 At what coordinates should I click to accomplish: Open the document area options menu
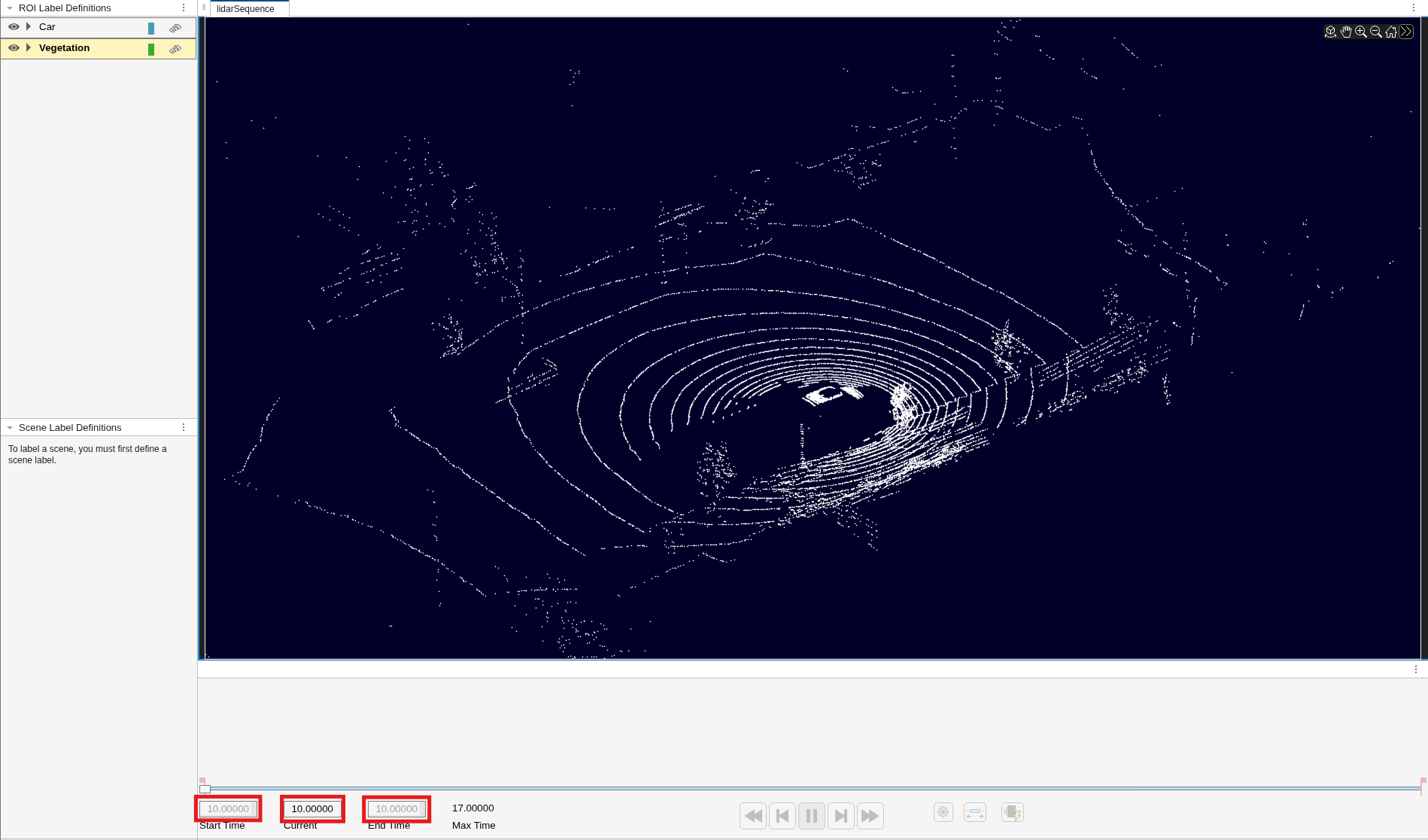[1414, 8]
